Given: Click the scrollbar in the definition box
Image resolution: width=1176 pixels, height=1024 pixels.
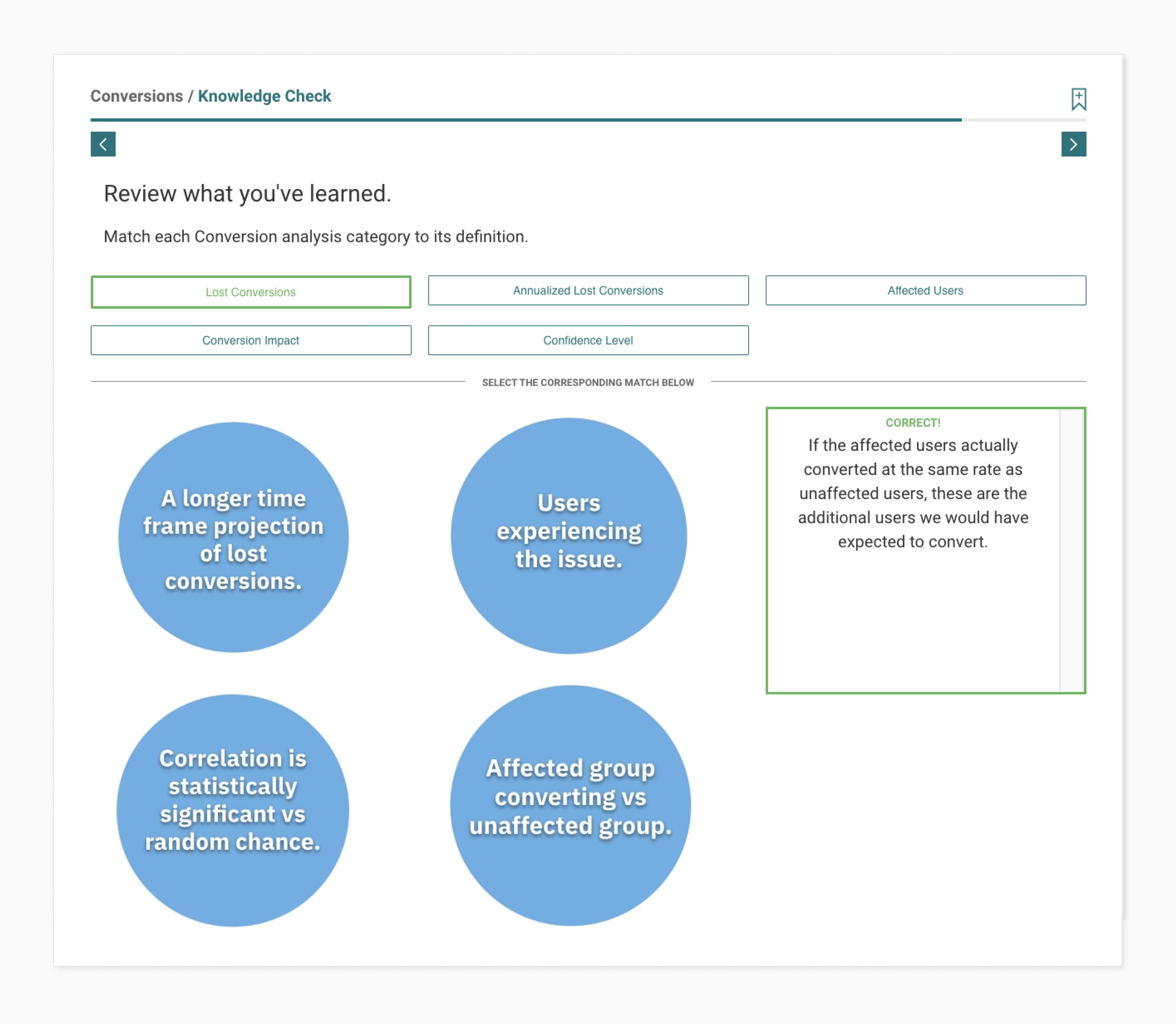Looking at the screenshot, I should click(1071, 550).
